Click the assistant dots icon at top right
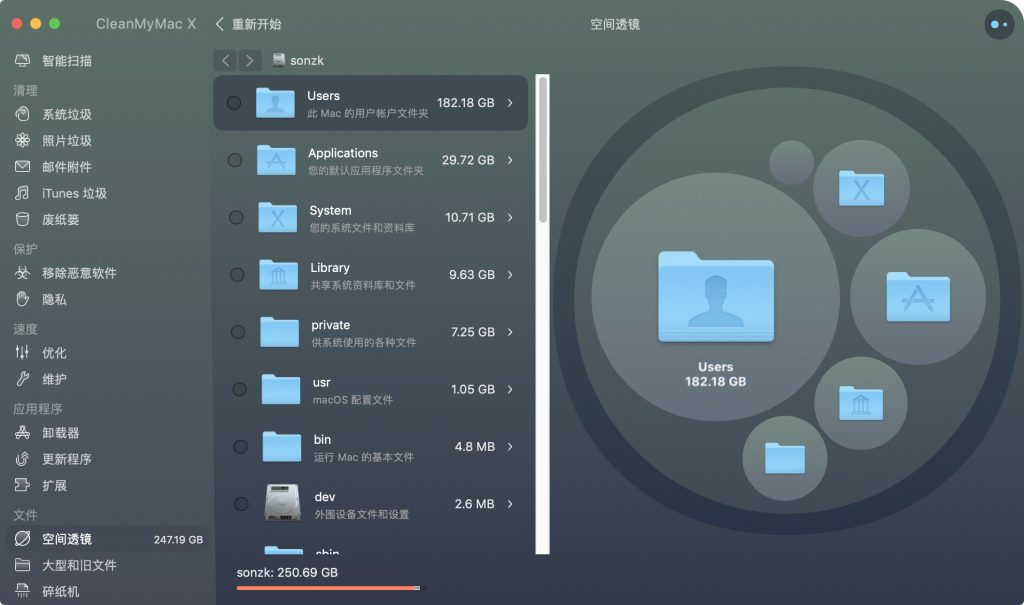 point(999,24)
